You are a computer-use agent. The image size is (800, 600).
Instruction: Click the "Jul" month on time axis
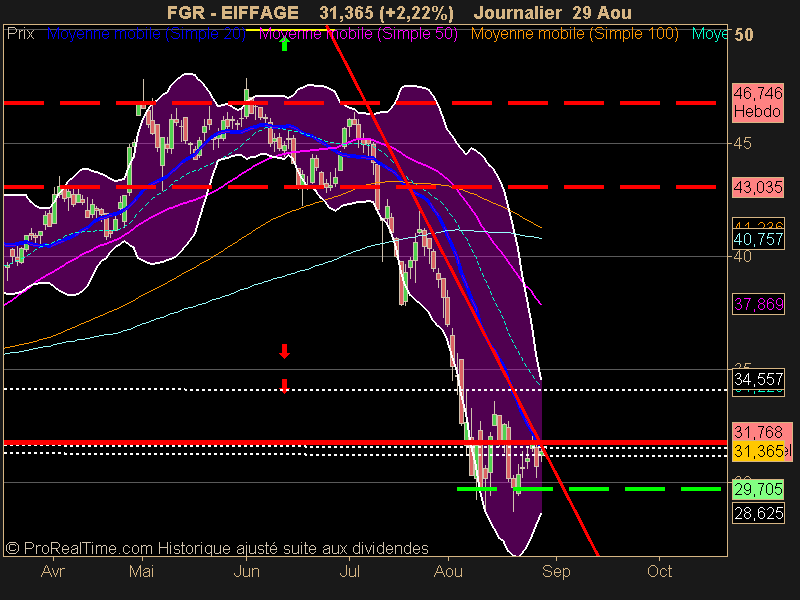click(x=349, y=571)
